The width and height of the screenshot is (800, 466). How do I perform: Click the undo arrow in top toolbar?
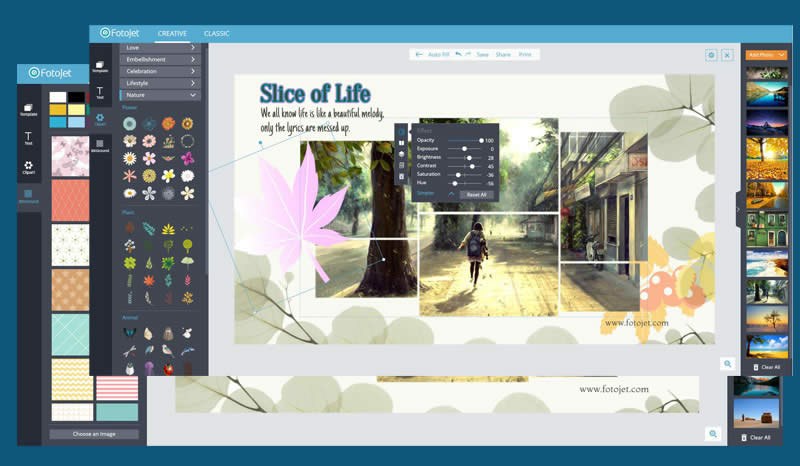pyautogui.click(x=458, y=54)
